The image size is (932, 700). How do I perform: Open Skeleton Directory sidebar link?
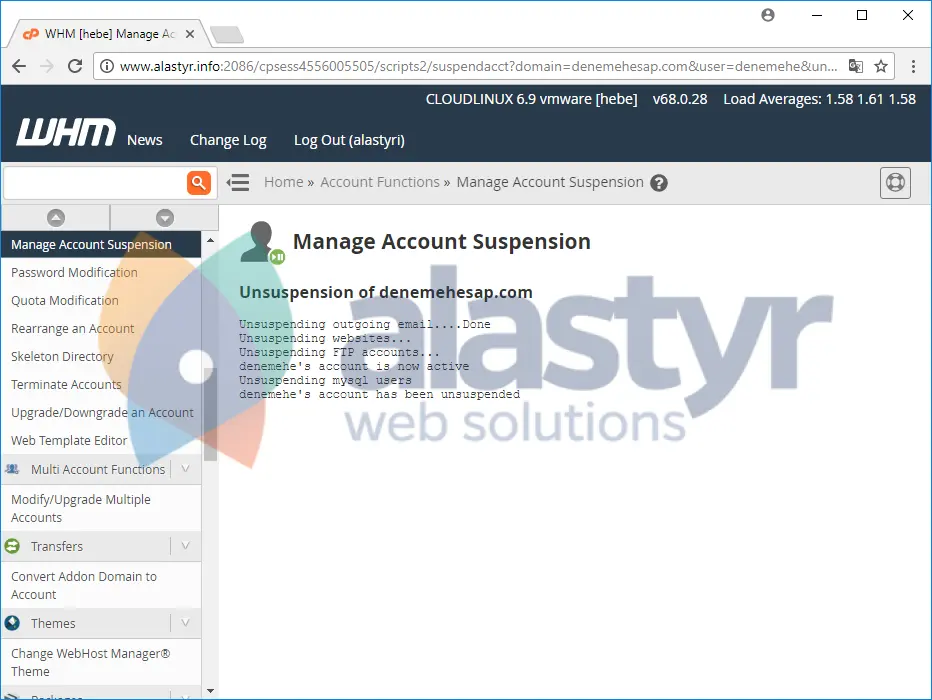62,357
